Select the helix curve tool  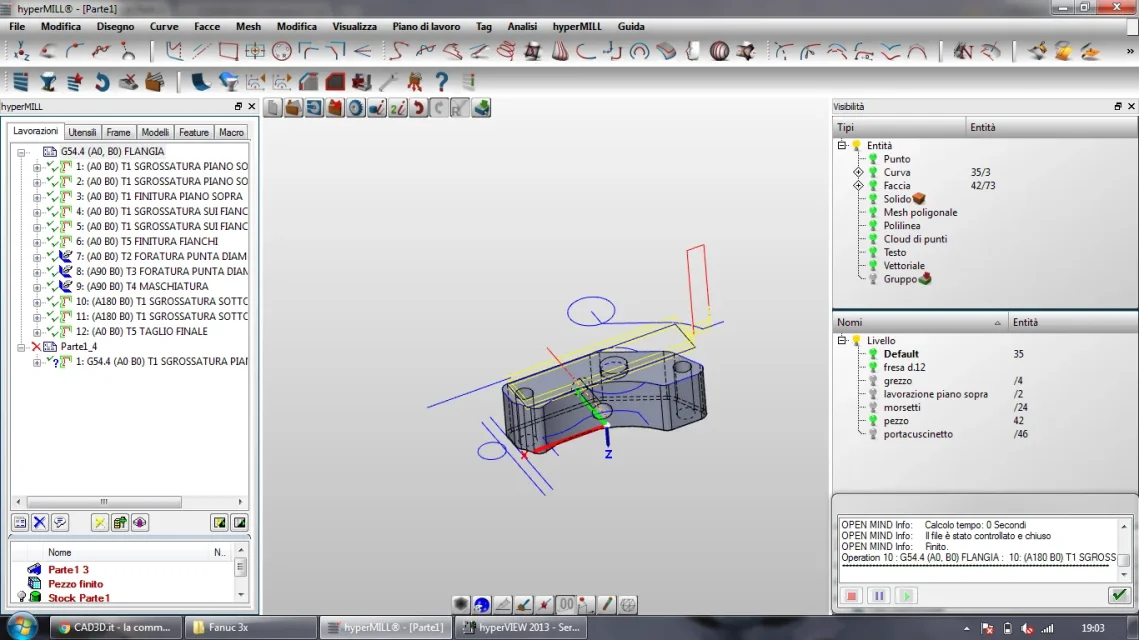[506, 52]
